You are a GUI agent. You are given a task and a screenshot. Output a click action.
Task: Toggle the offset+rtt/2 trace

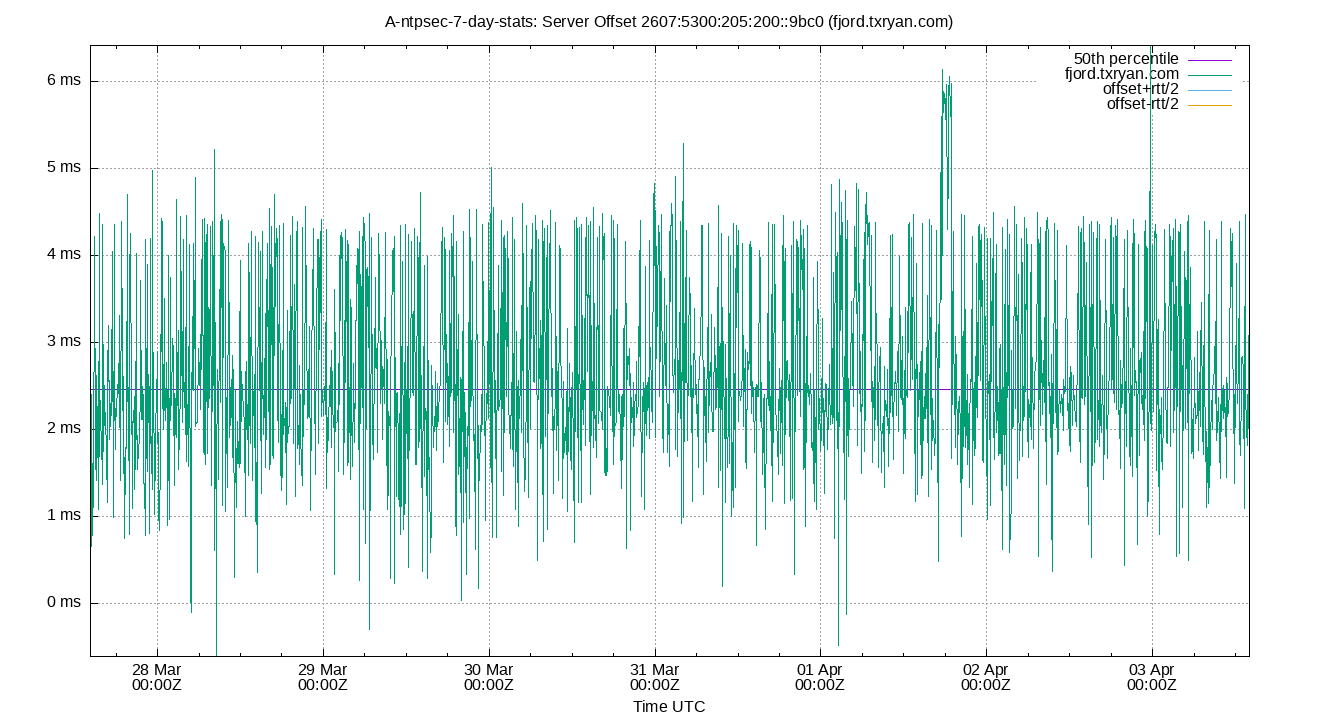pyautogui.click(x=1143, y=86)
